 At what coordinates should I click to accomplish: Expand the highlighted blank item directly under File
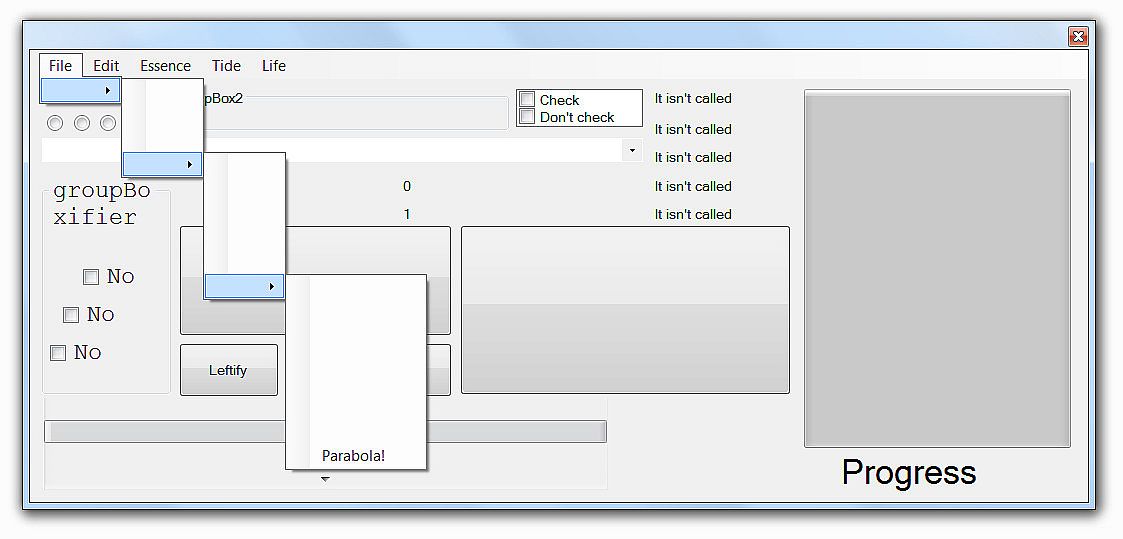click(80, 90)
